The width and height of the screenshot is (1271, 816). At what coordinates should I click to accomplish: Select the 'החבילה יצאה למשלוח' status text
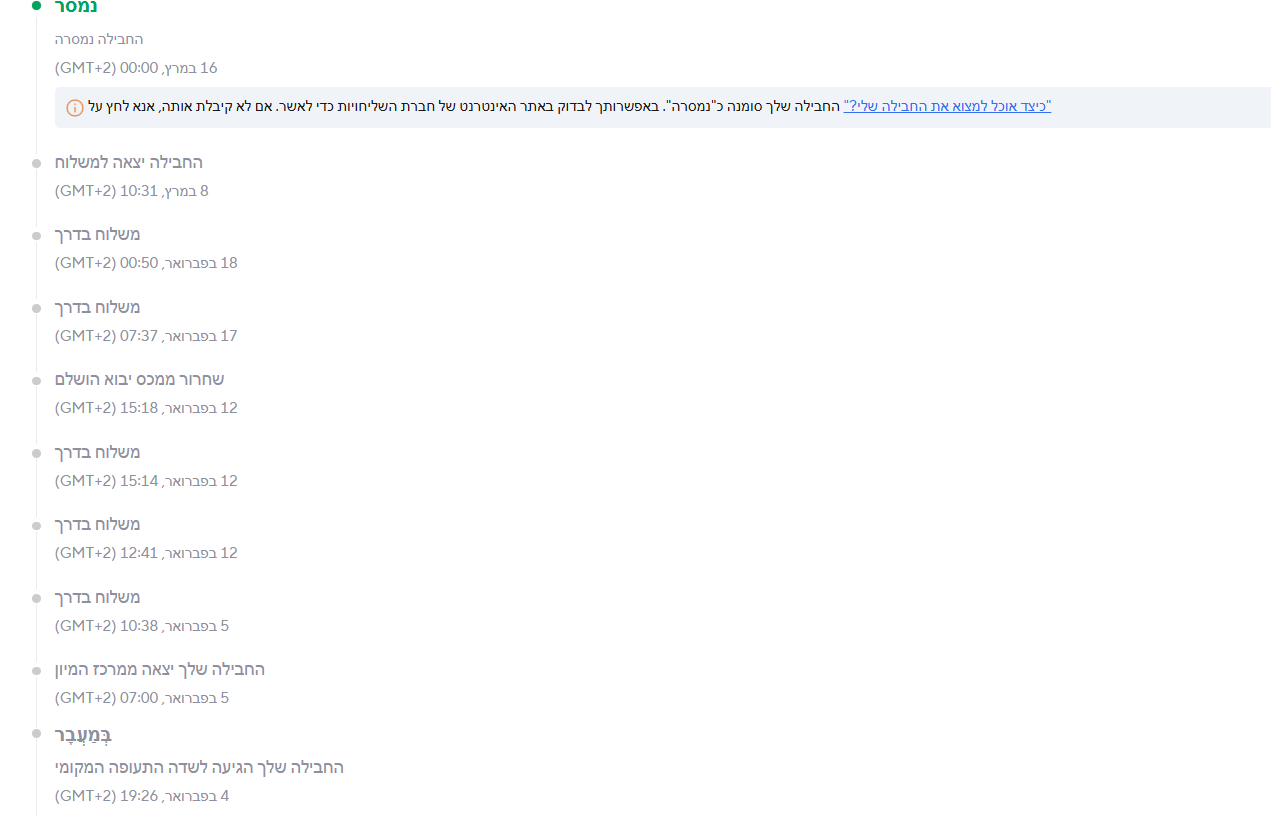(x=129, y=162)
